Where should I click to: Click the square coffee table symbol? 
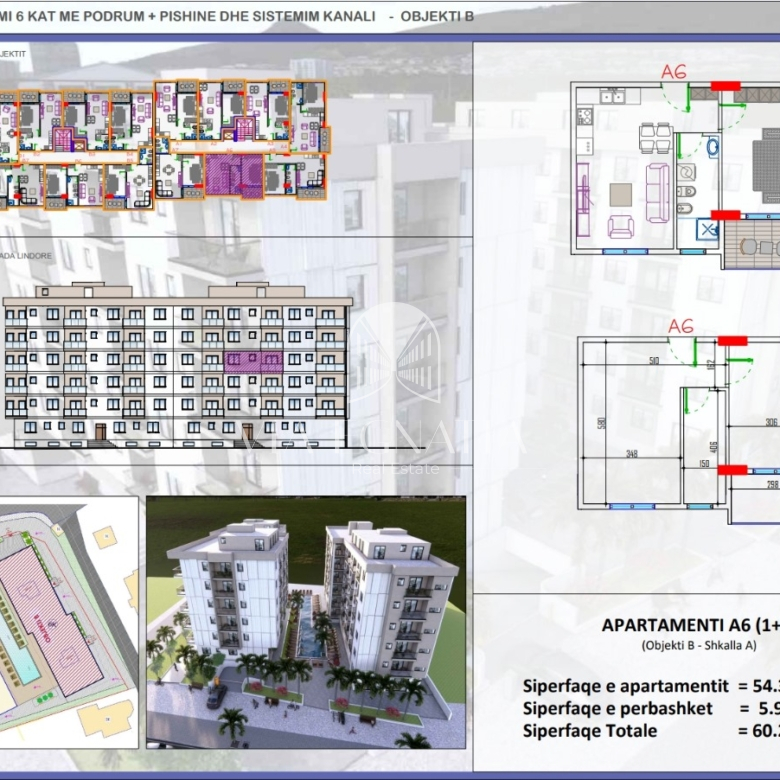point(620,195)
